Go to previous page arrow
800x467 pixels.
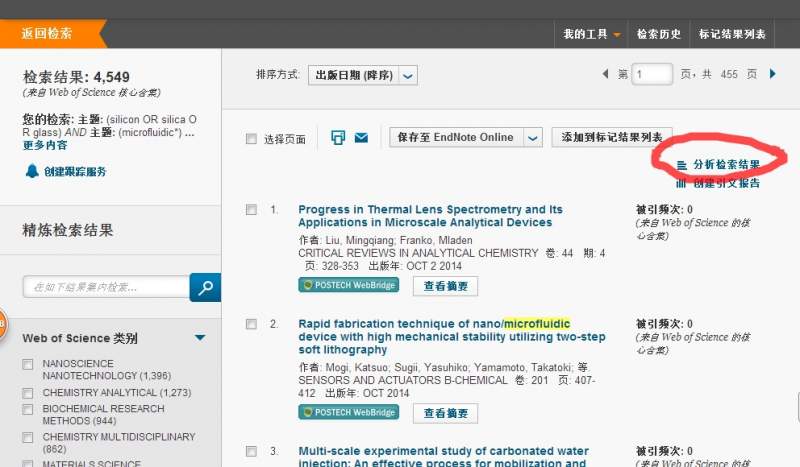tap(606, 74)
